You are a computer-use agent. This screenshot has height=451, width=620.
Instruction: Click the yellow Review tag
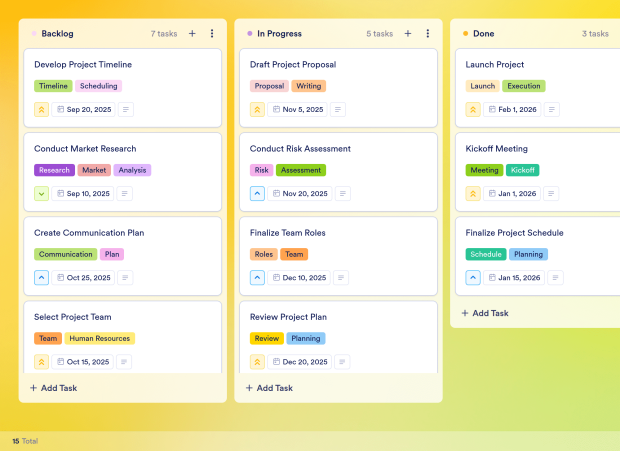click(x=267, y=338)
